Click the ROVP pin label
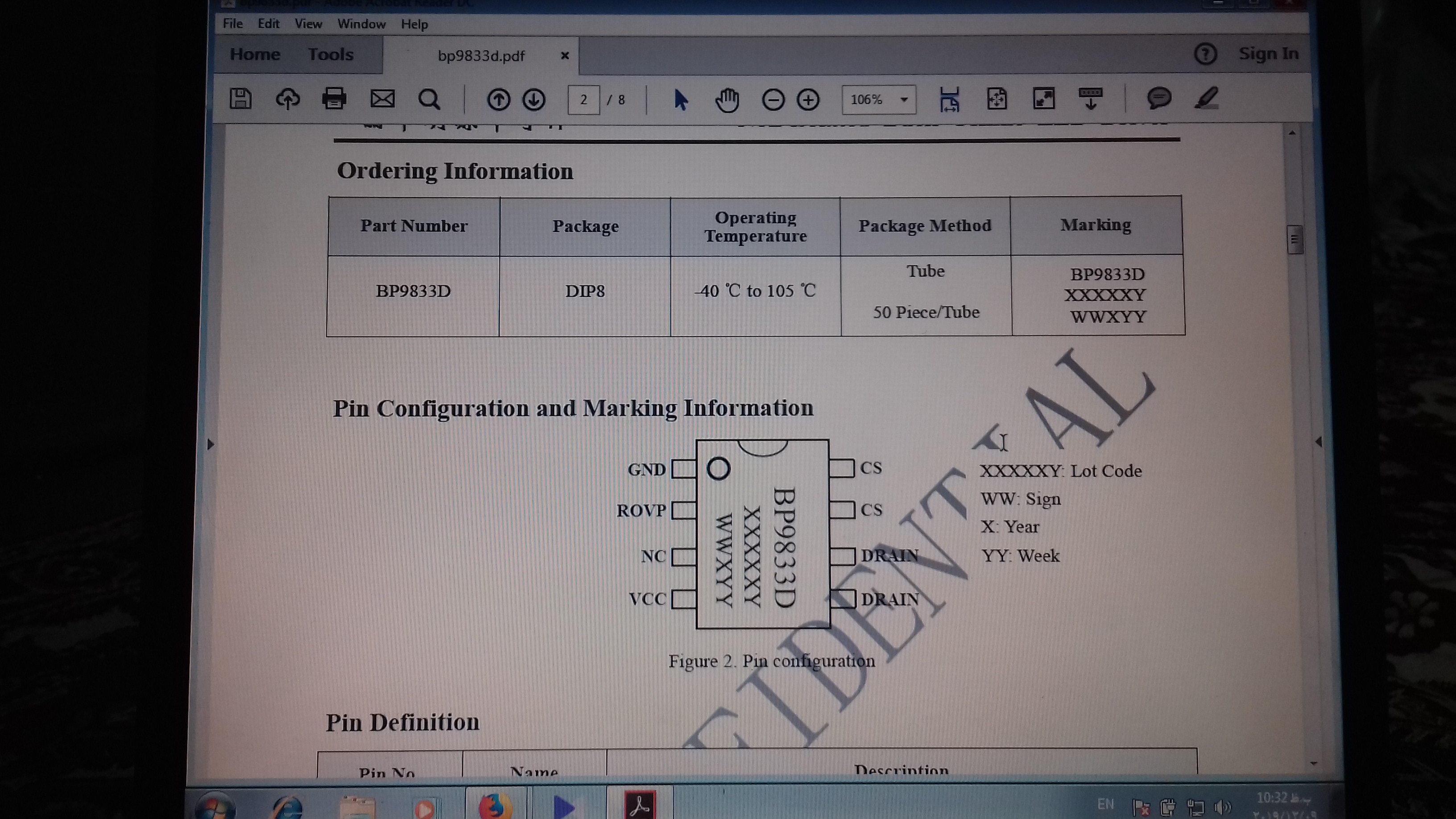1456x819 pixels. click(x=641, y=510)
